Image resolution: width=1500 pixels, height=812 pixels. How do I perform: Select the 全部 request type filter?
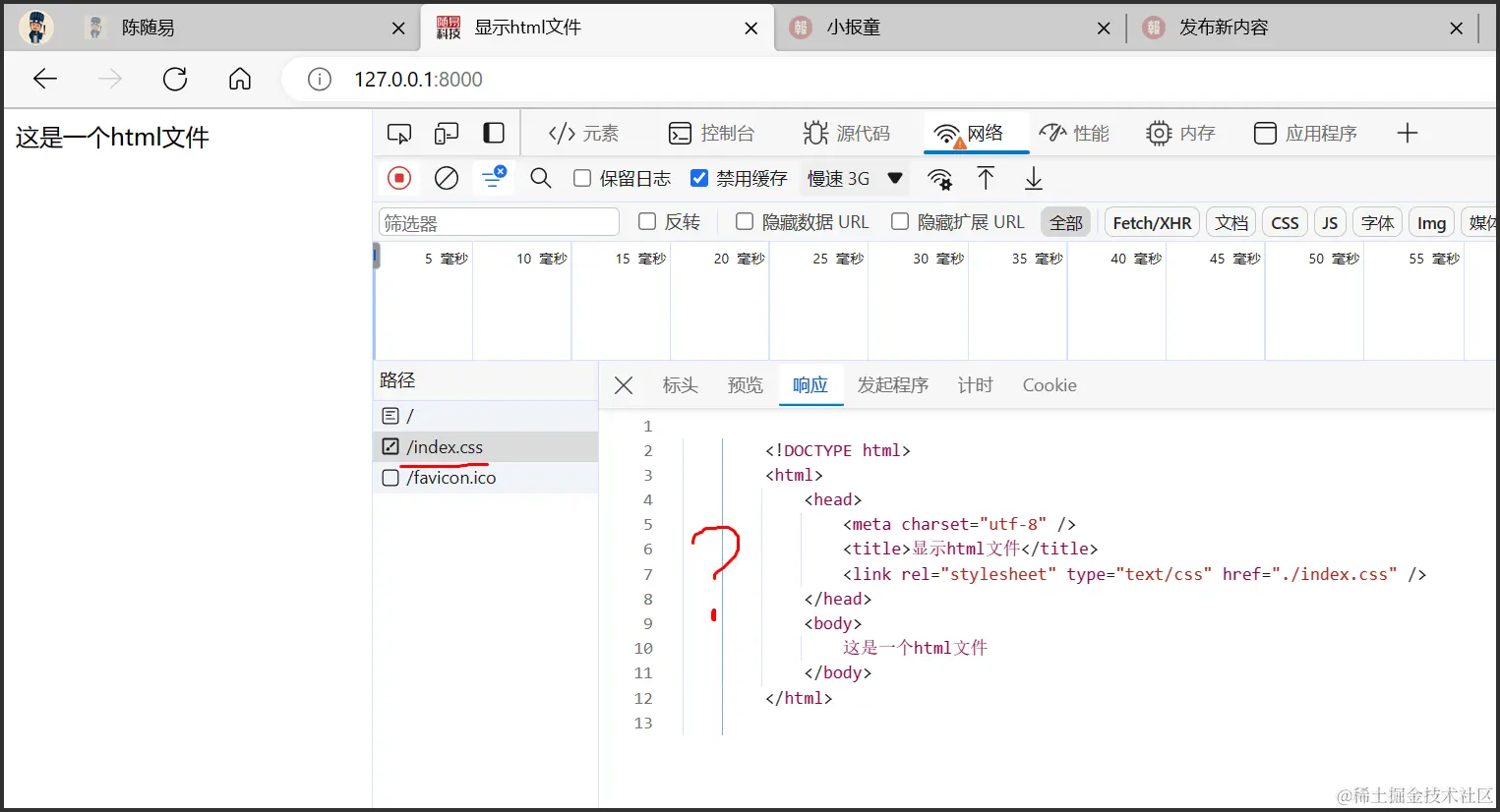(x=1066, y=223)
